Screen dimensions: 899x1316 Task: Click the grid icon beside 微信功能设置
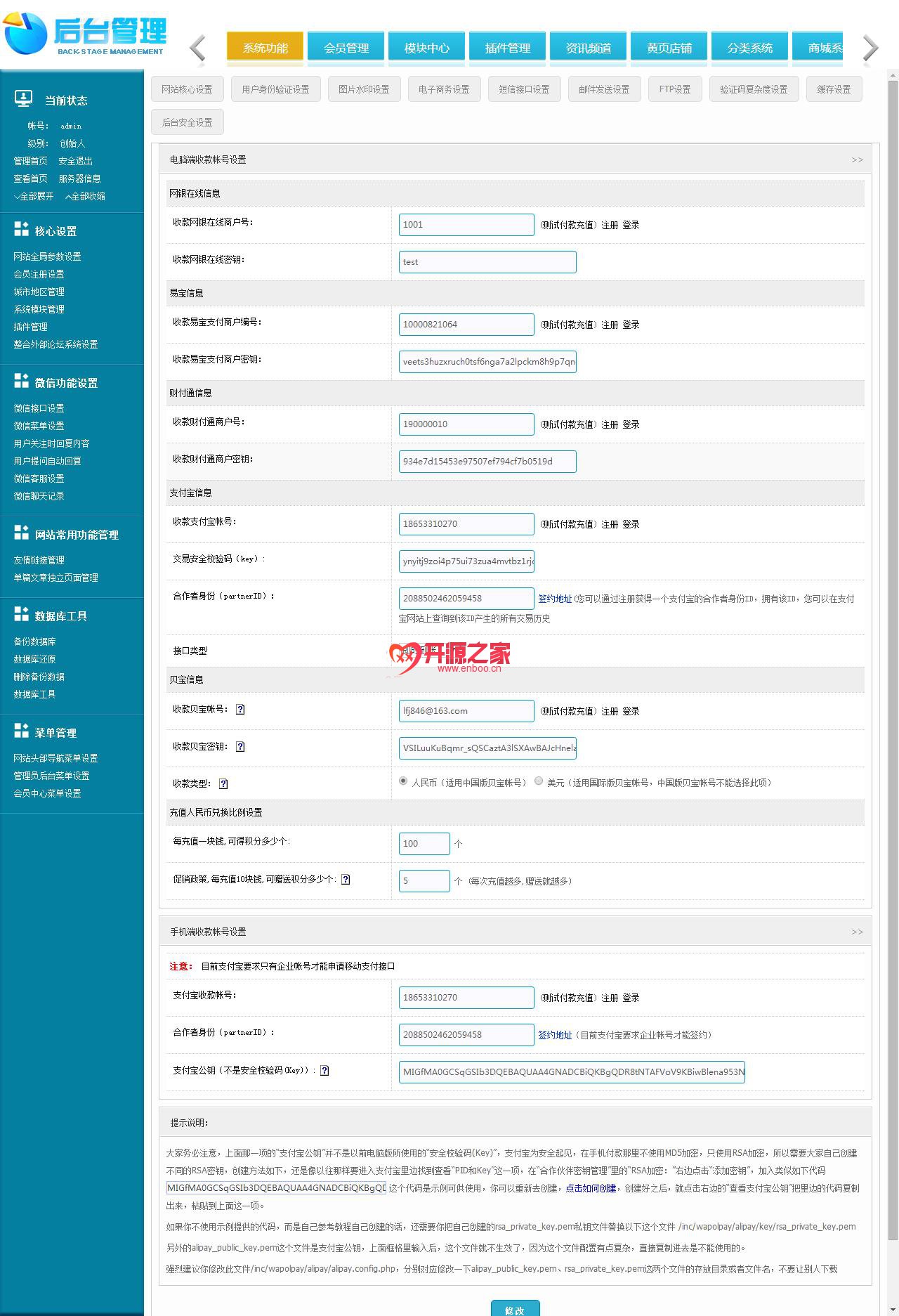22,381
